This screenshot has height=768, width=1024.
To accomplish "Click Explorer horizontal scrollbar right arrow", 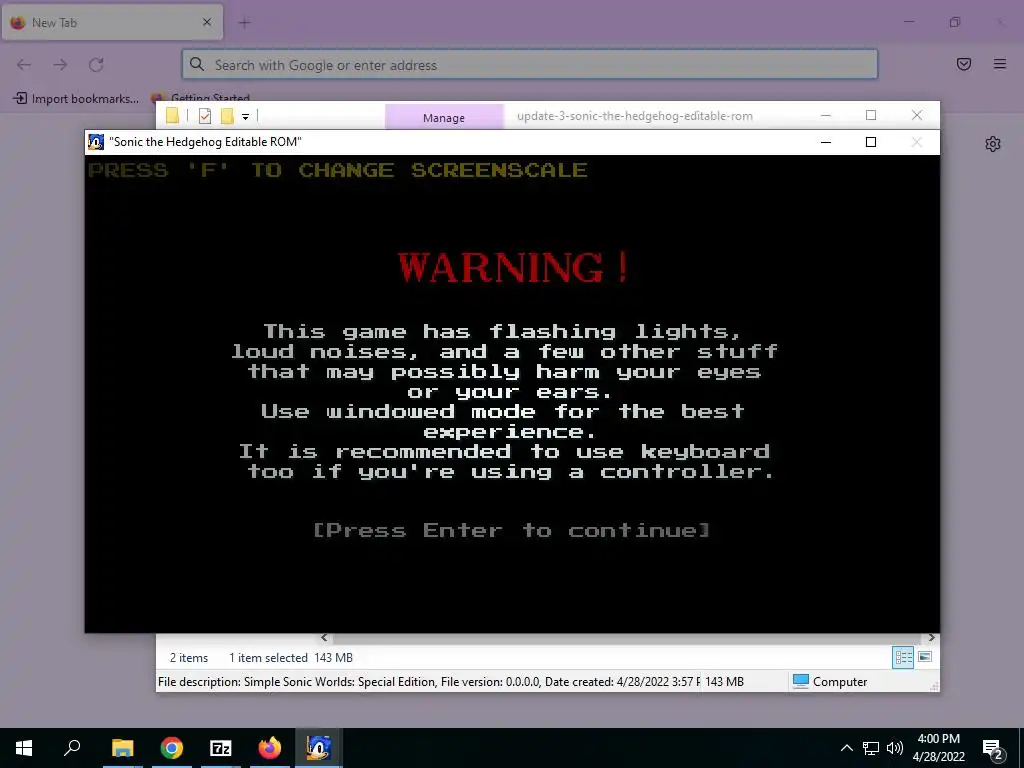I will pos(932,638).
